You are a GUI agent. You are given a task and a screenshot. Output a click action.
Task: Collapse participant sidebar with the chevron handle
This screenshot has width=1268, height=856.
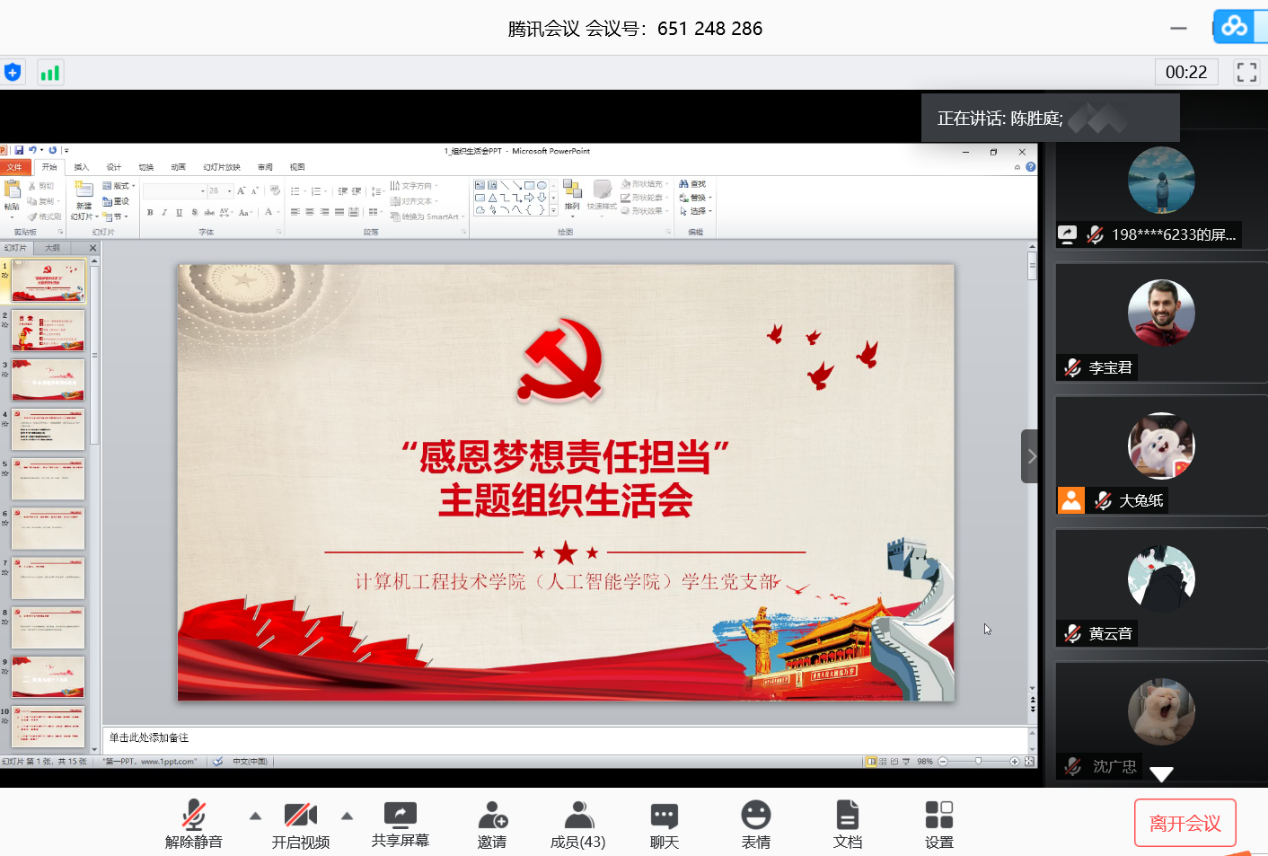(1031, 456)
